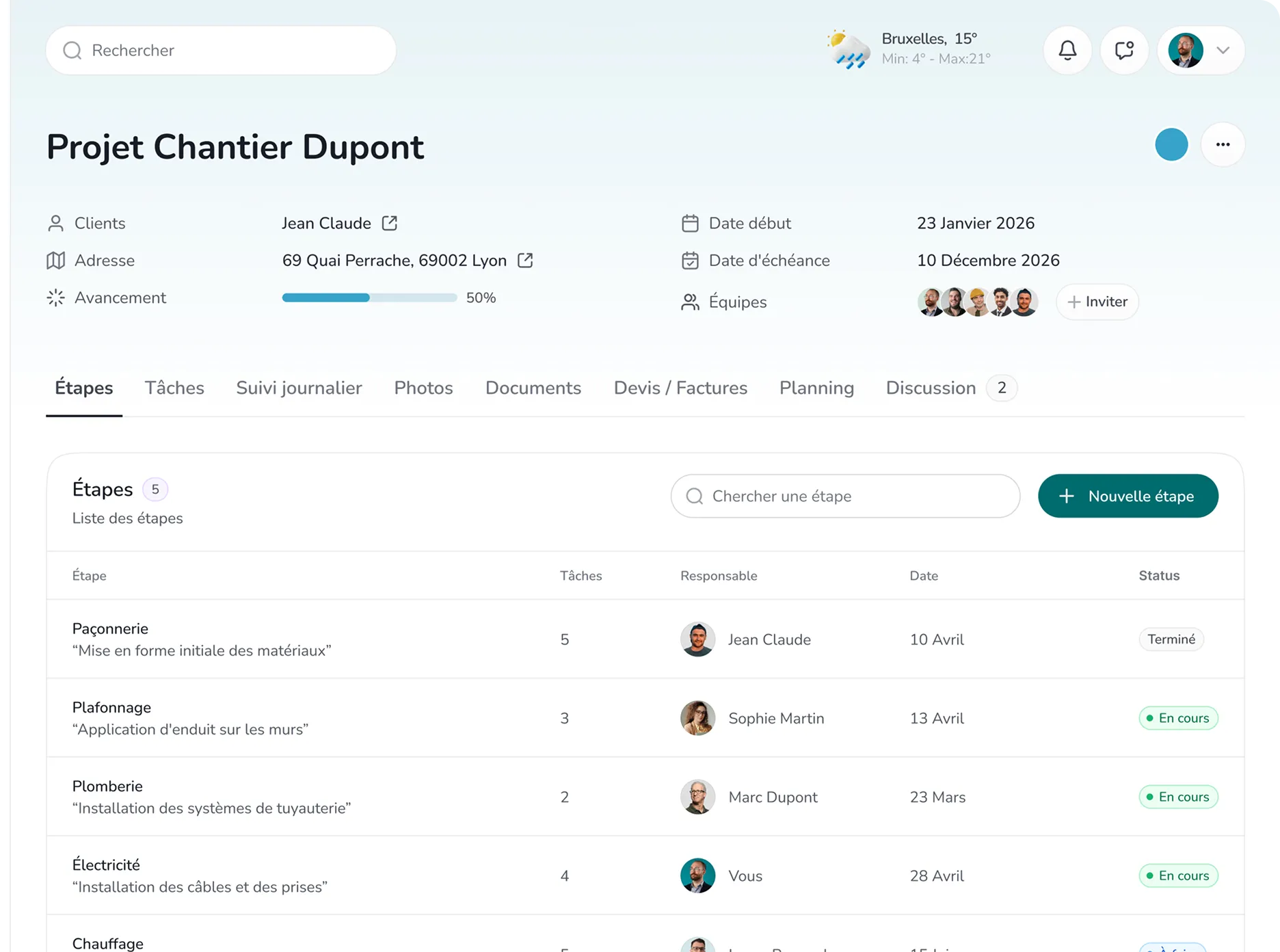1280x952 pixels.
Task: Click the Clients person icon
Action: [x=55, y=223]
